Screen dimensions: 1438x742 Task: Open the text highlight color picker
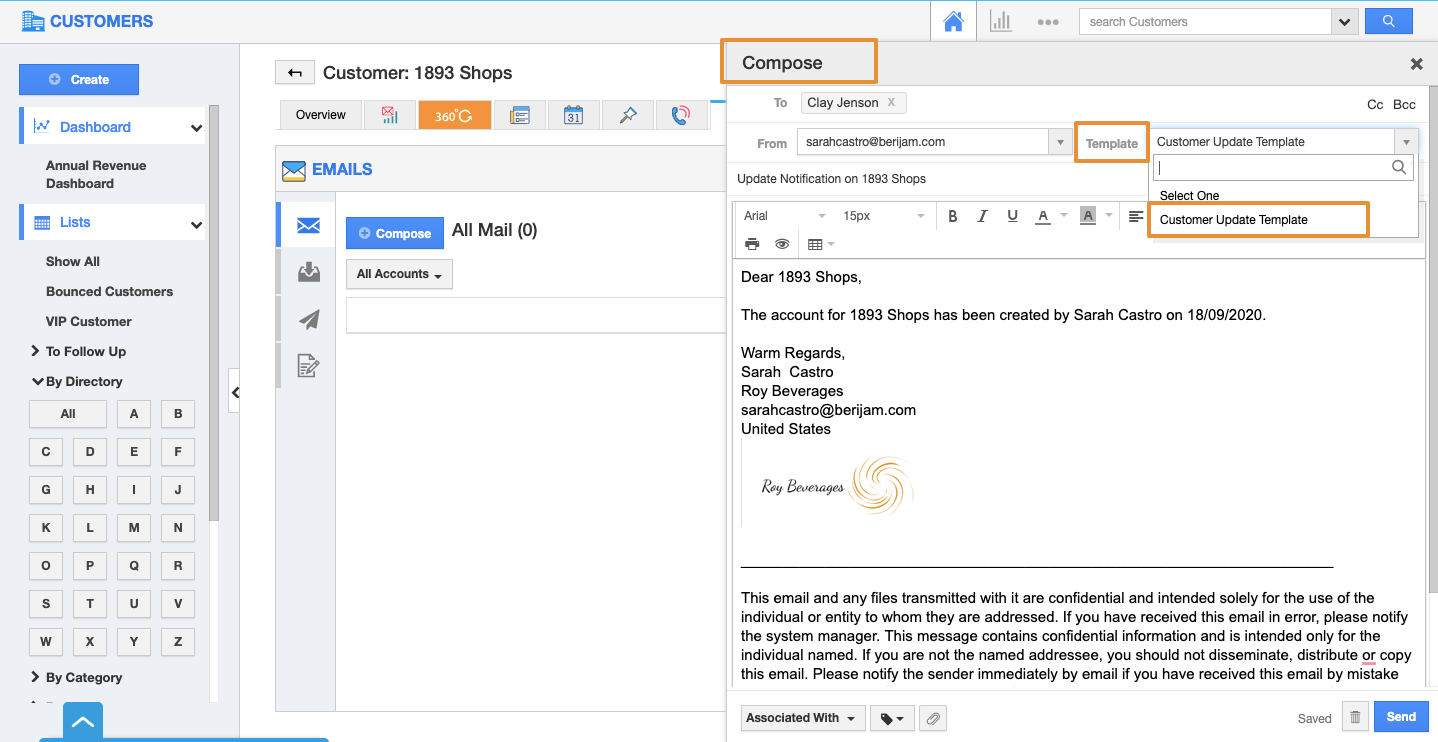[x=1088, y=216]
